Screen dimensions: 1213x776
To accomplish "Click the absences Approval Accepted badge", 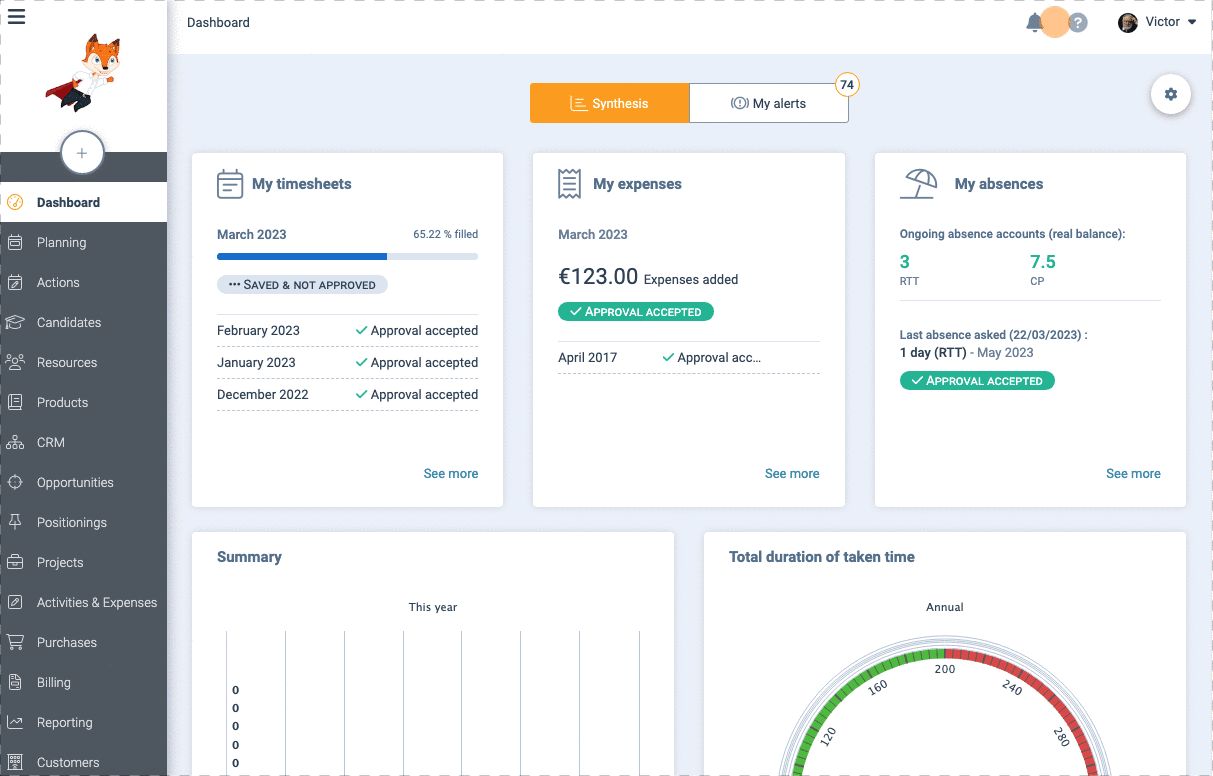I will click(x=977, y=381).
